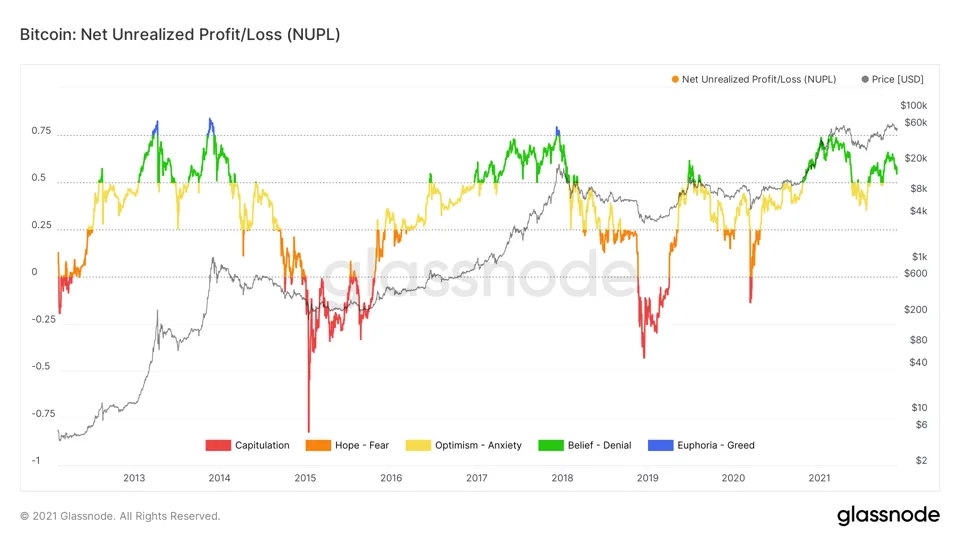The image size is (960, 540).
Task: Click the red Capitulation color swatch
Action: pyautogui.click(x=218, y=446)
